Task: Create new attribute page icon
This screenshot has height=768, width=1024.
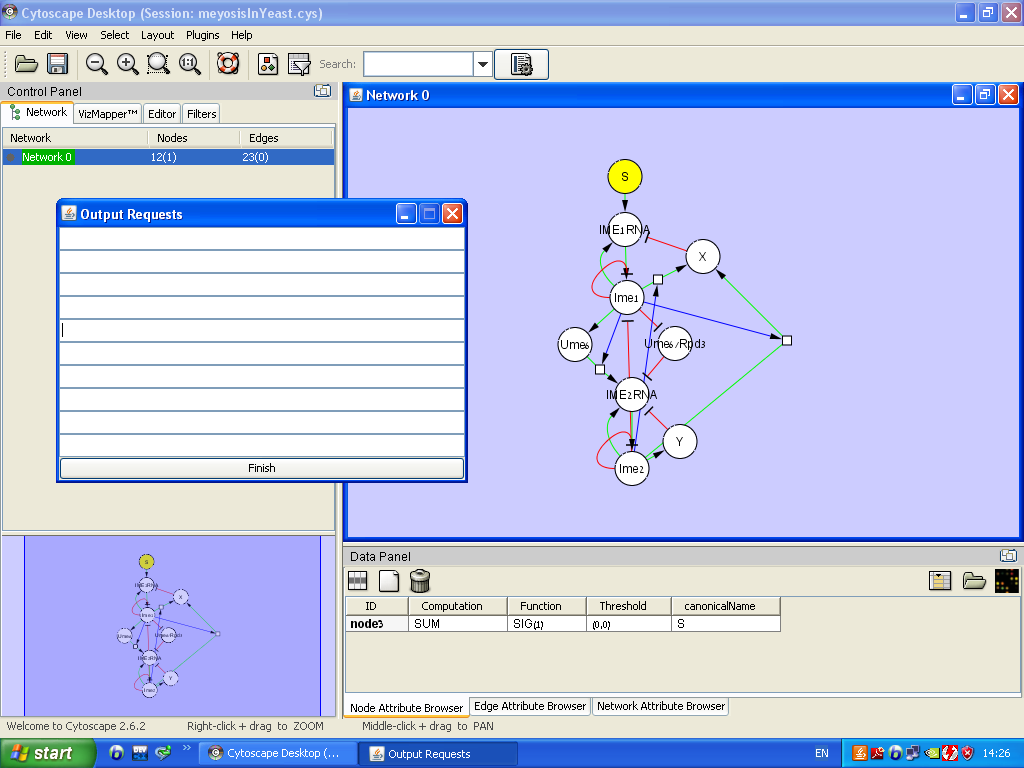Action: pos(389,581)
